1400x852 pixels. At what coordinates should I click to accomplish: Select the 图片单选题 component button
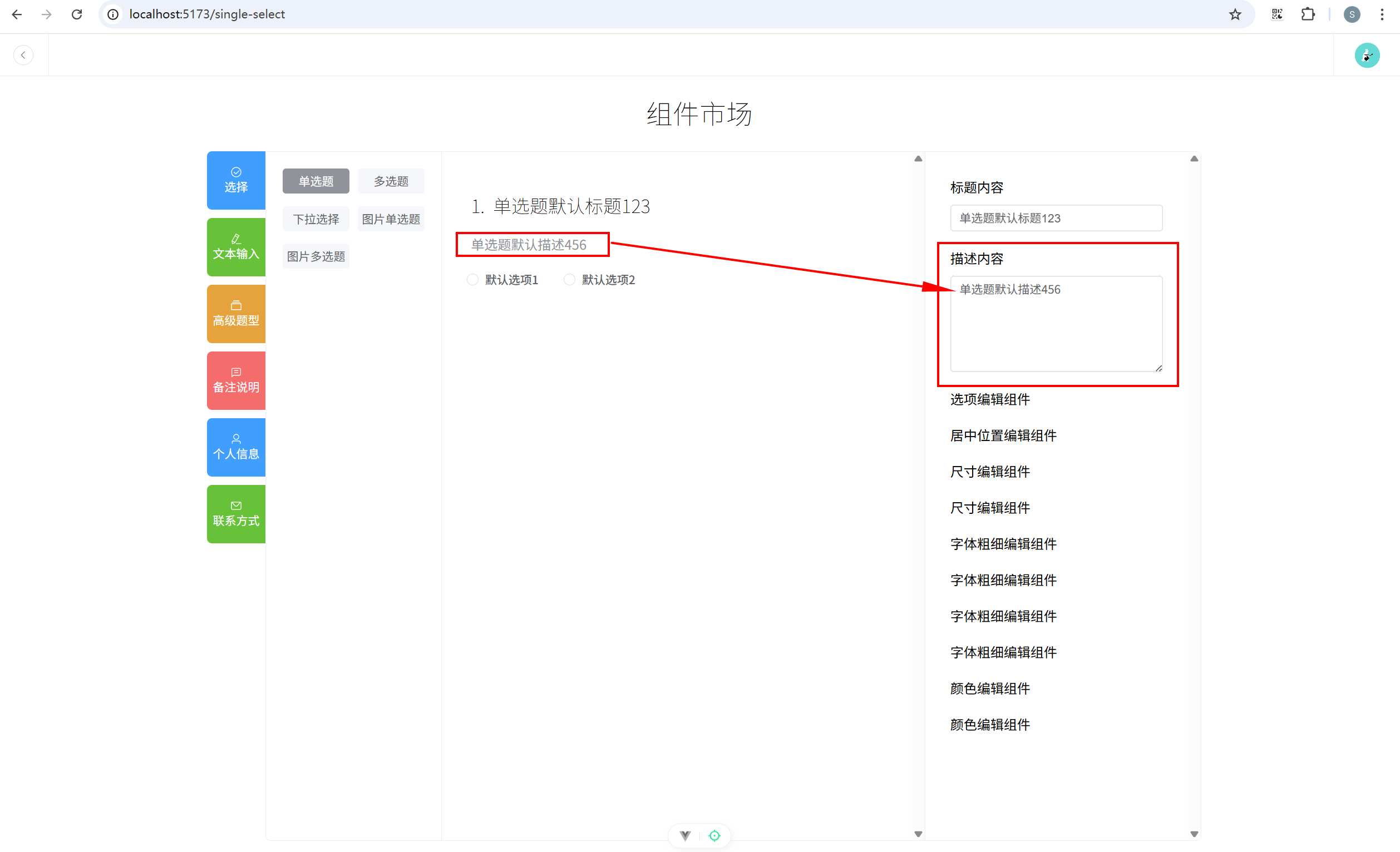[391, 219]
